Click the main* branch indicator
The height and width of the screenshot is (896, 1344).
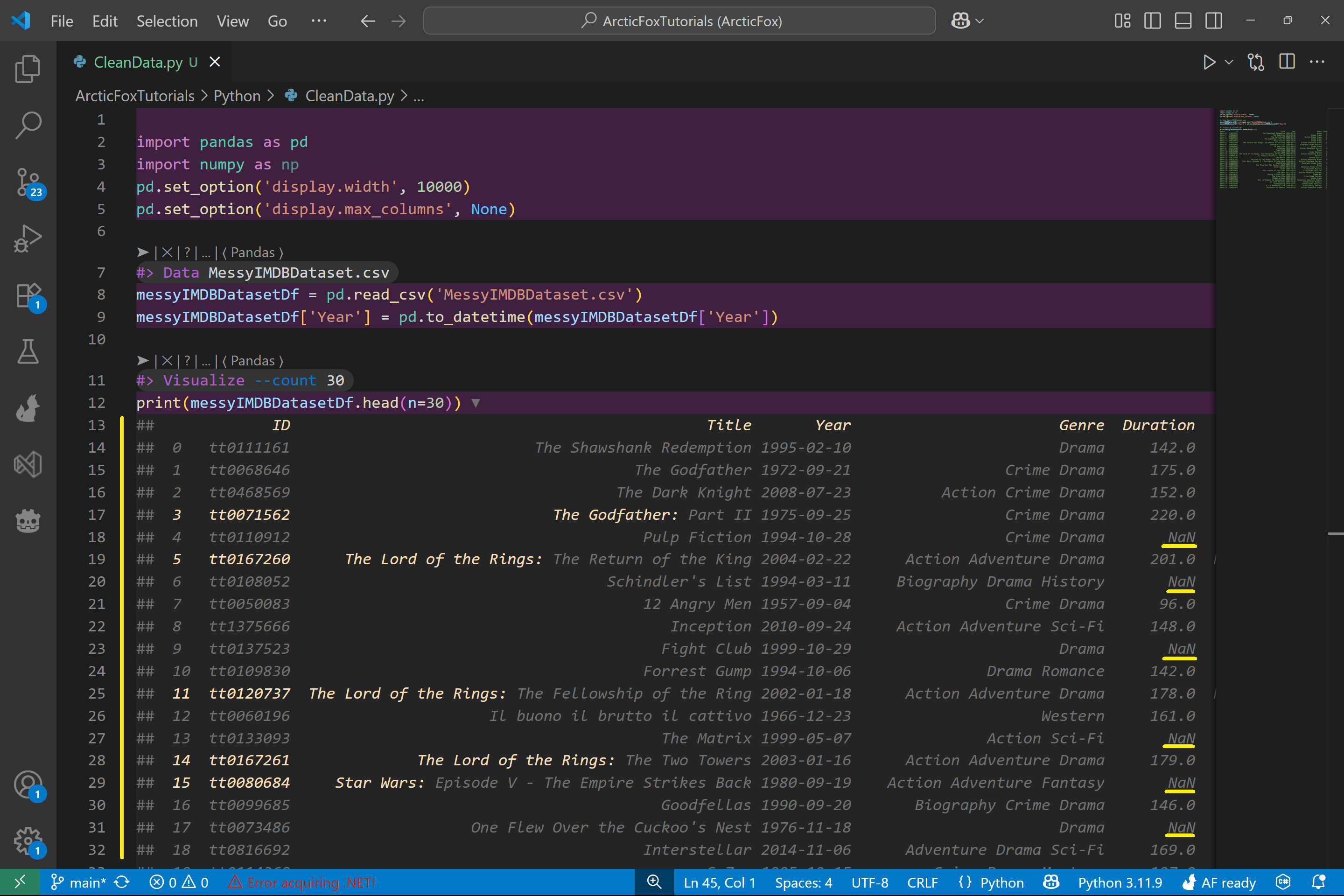click(79, 882)
